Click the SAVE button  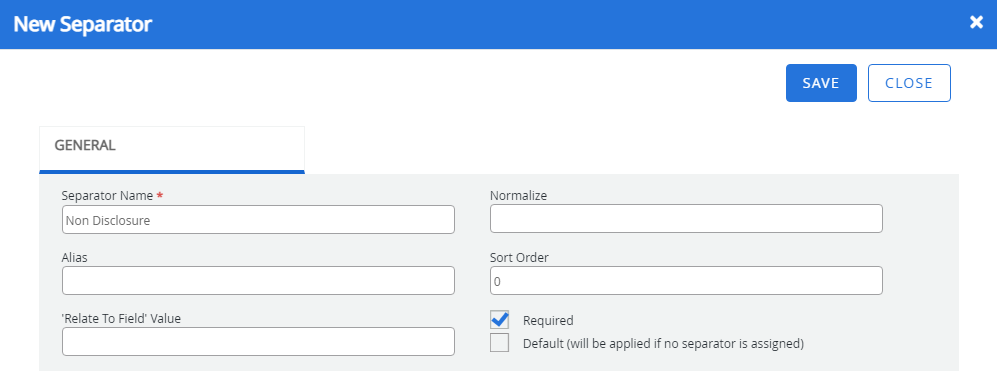point(821,83)
